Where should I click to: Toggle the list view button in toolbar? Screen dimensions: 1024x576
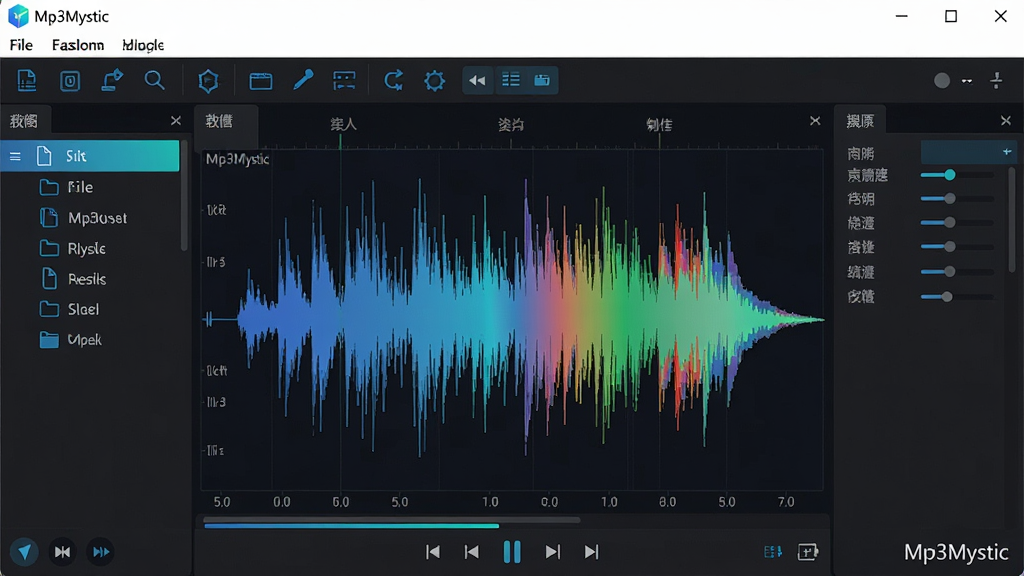click(511, 80)
